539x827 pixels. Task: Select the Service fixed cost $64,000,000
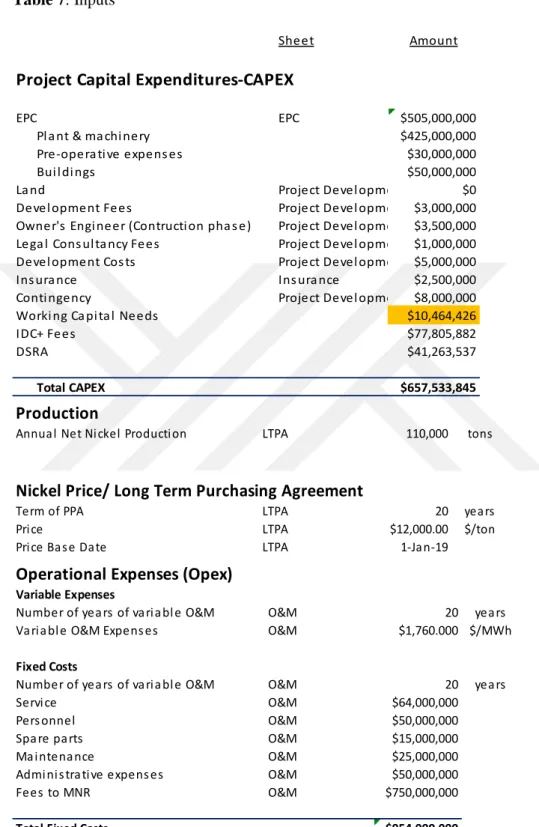tap(425, 703)
